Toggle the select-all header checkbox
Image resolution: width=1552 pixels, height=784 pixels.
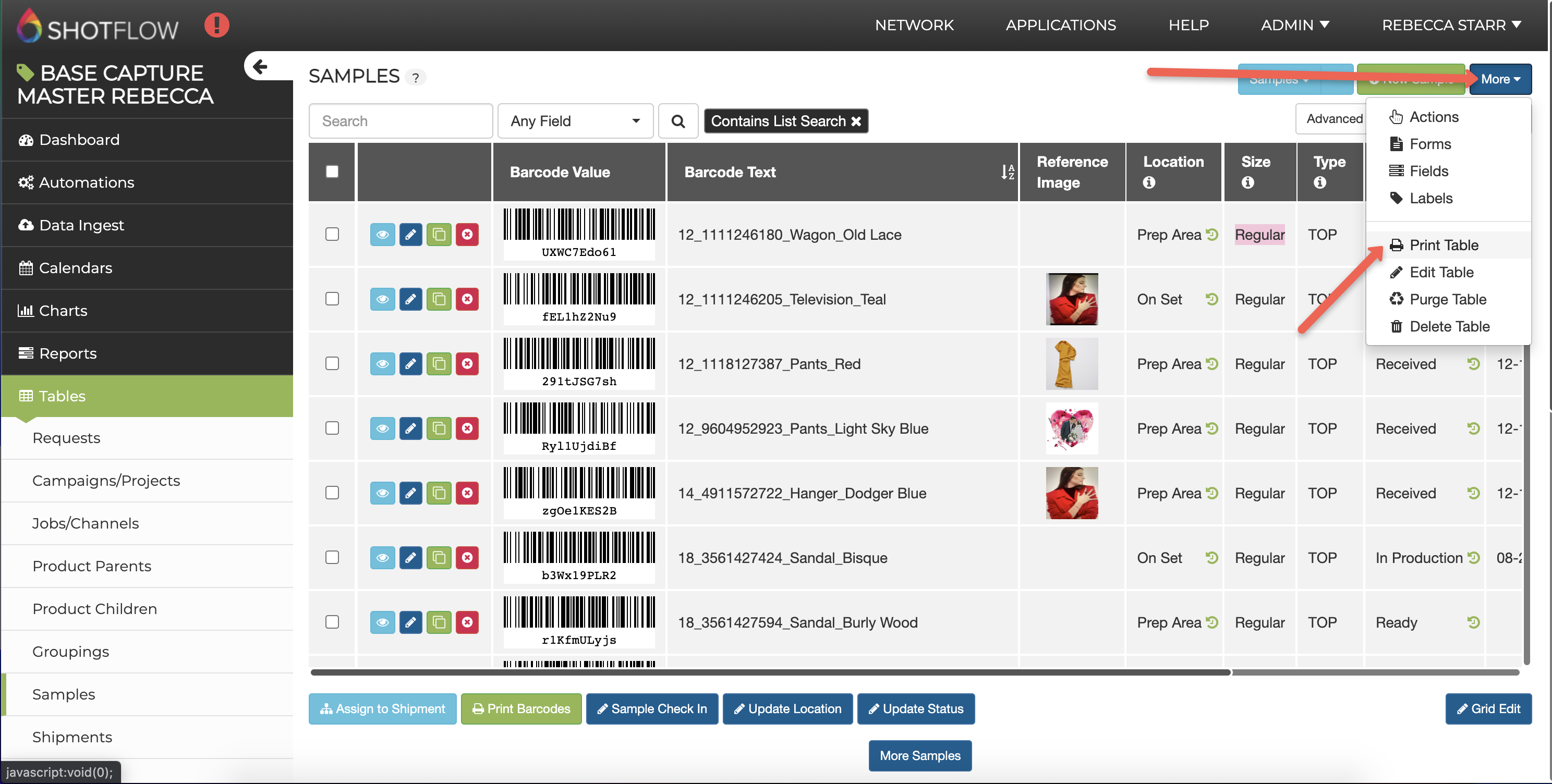(x=332, y=171)
